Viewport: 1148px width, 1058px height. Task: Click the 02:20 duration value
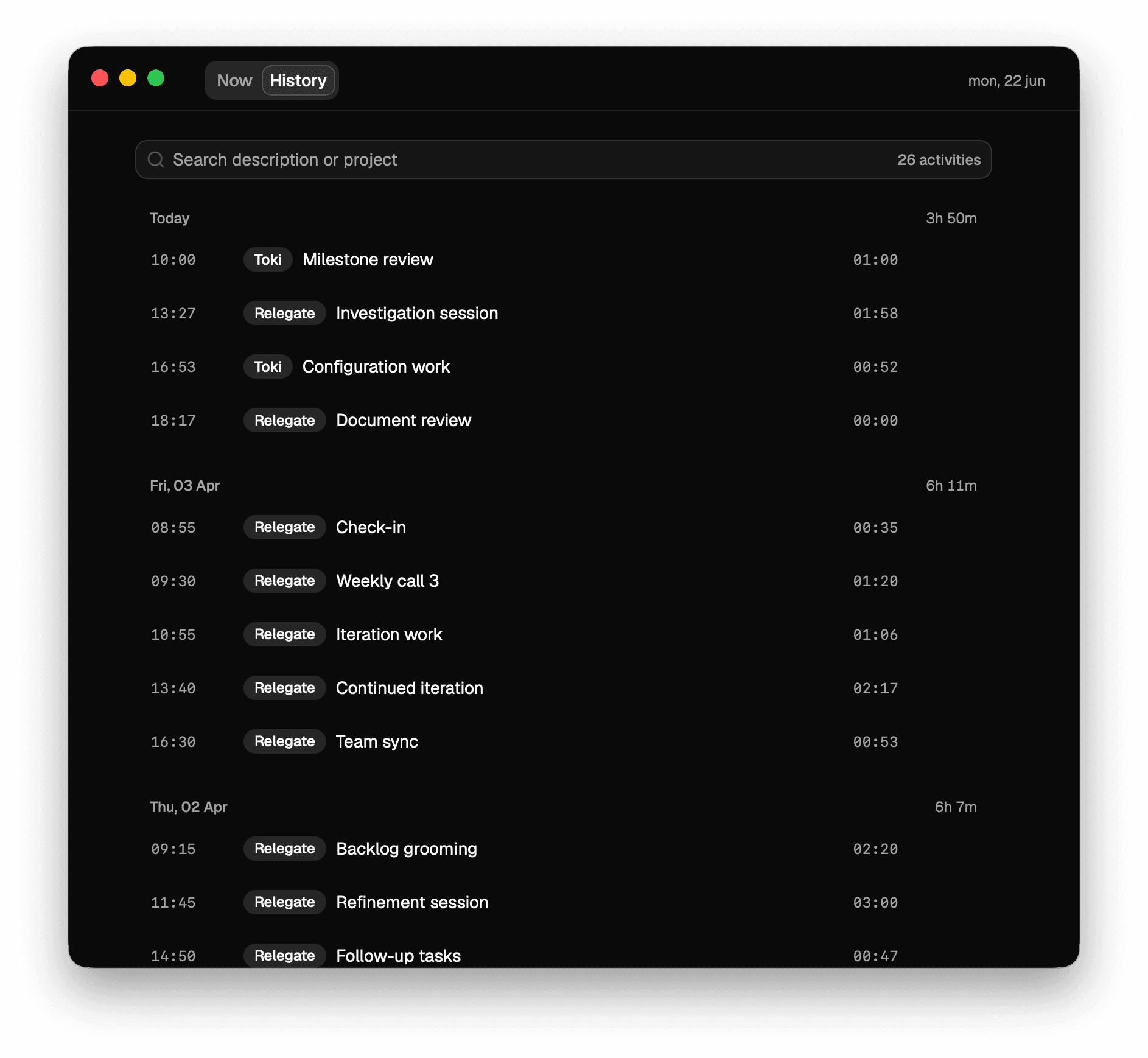(875, 849)
